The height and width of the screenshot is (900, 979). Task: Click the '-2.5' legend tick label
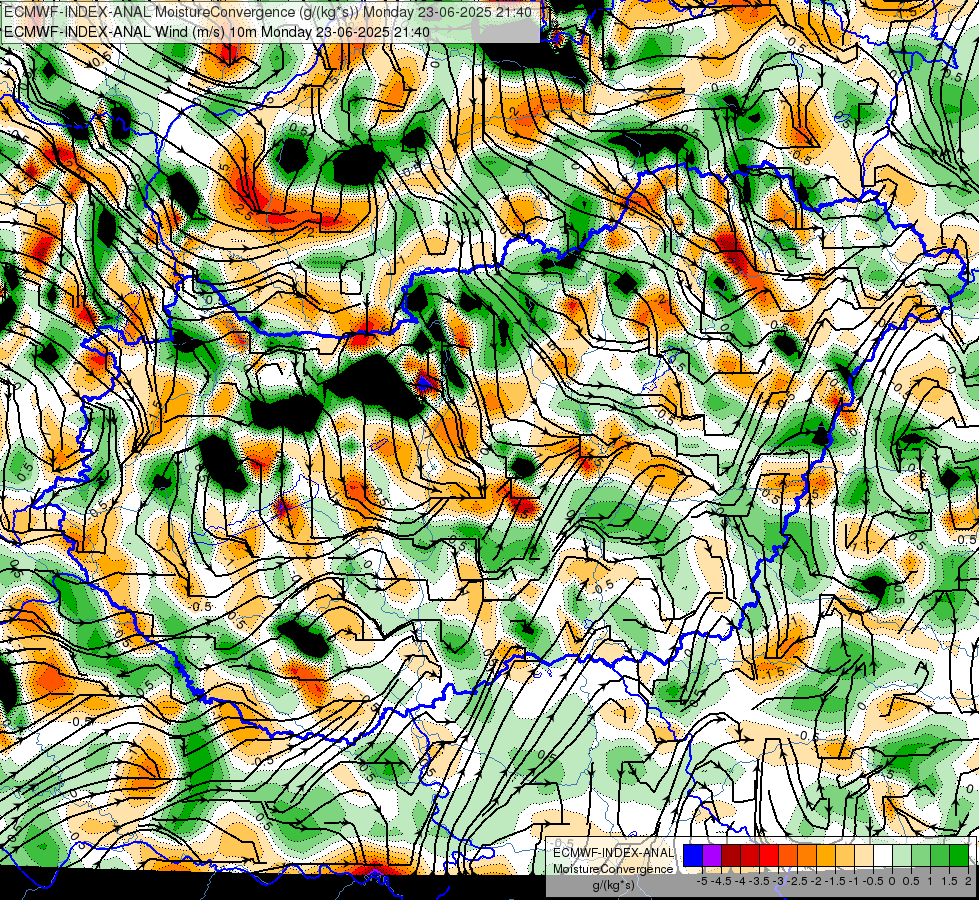coord(797,881)
